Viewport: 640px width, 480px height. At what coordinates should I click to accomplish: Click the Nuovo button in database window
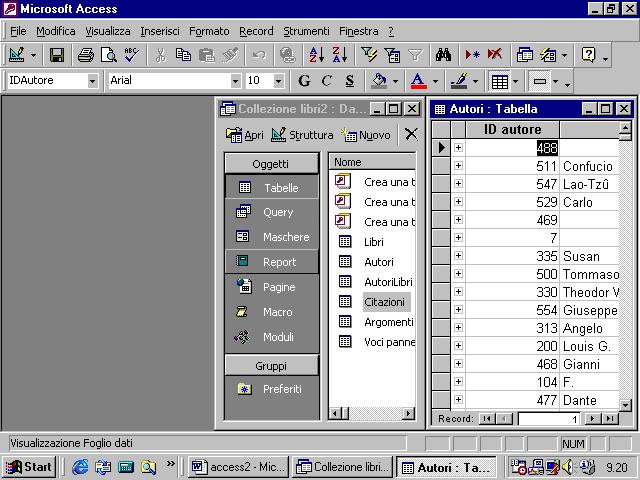(366, 135)
